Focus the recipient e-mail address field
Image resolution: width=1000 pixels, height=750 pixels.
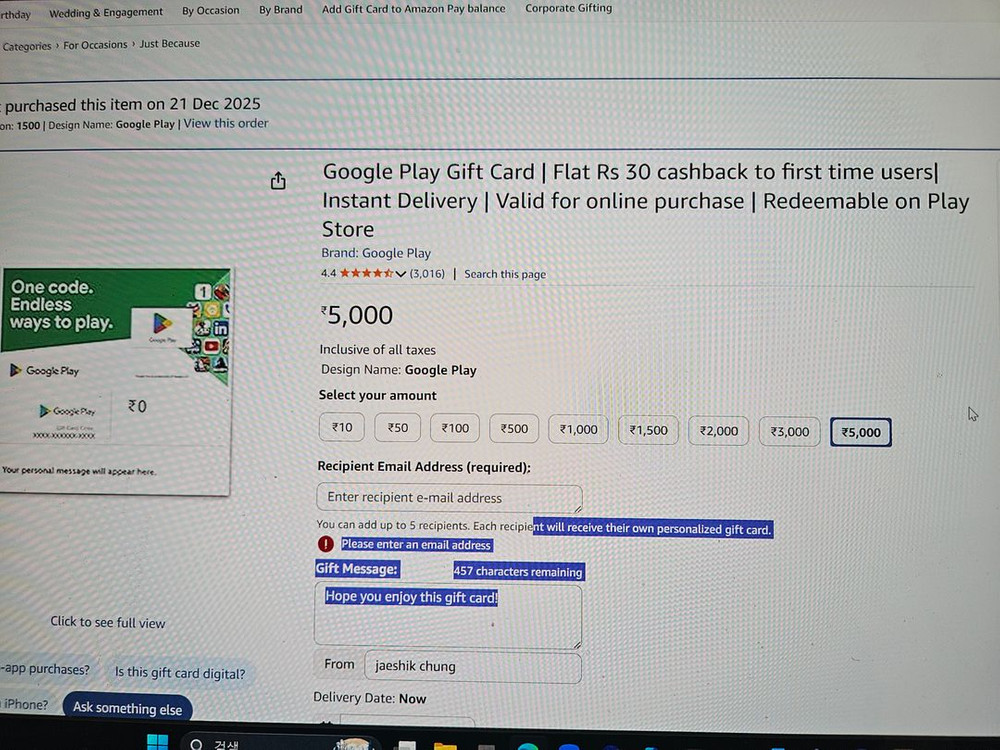pyautogui.click(x=450, y=498)
